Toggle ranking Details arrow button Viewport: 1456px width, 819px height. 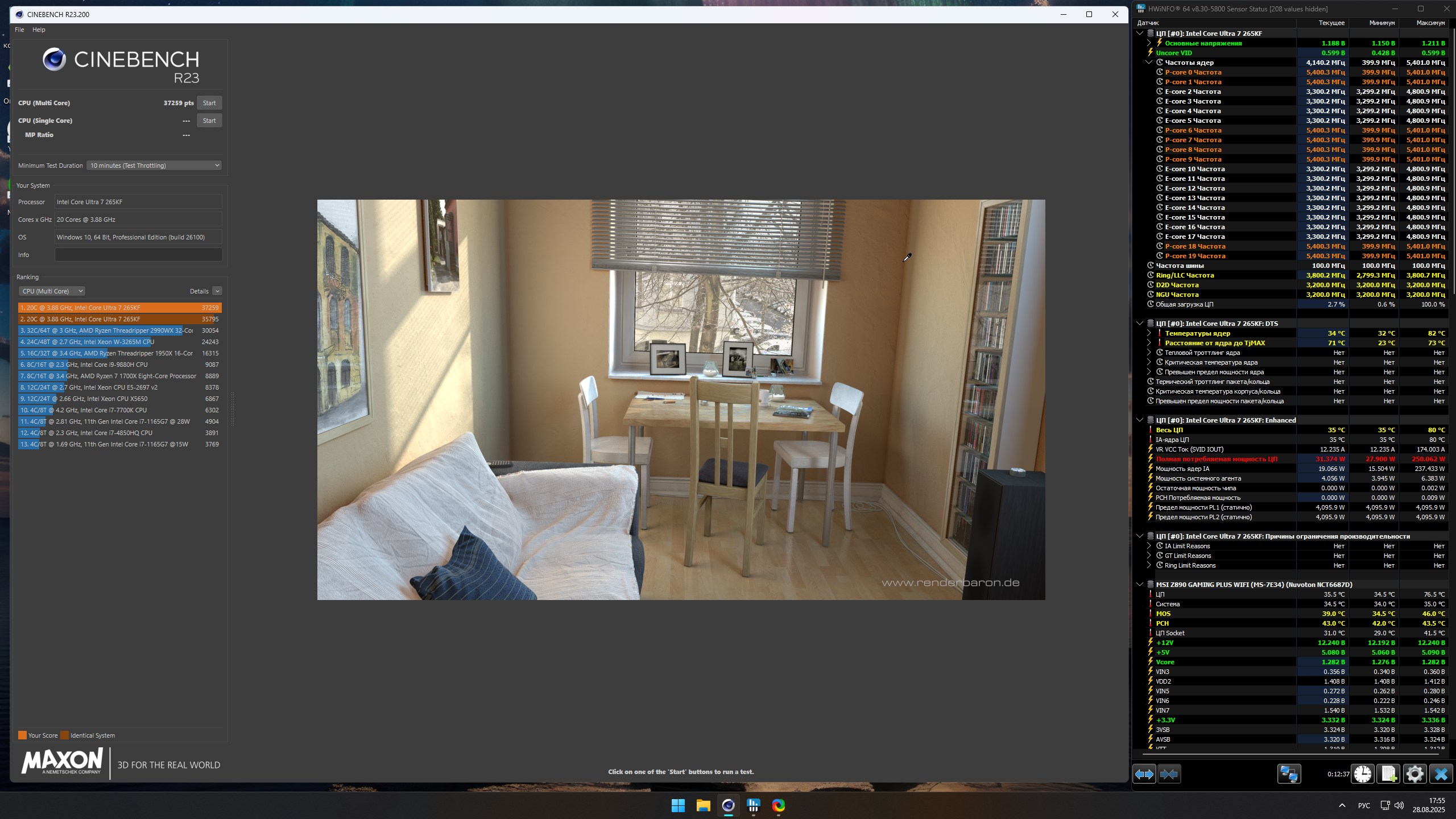point(217,291)
